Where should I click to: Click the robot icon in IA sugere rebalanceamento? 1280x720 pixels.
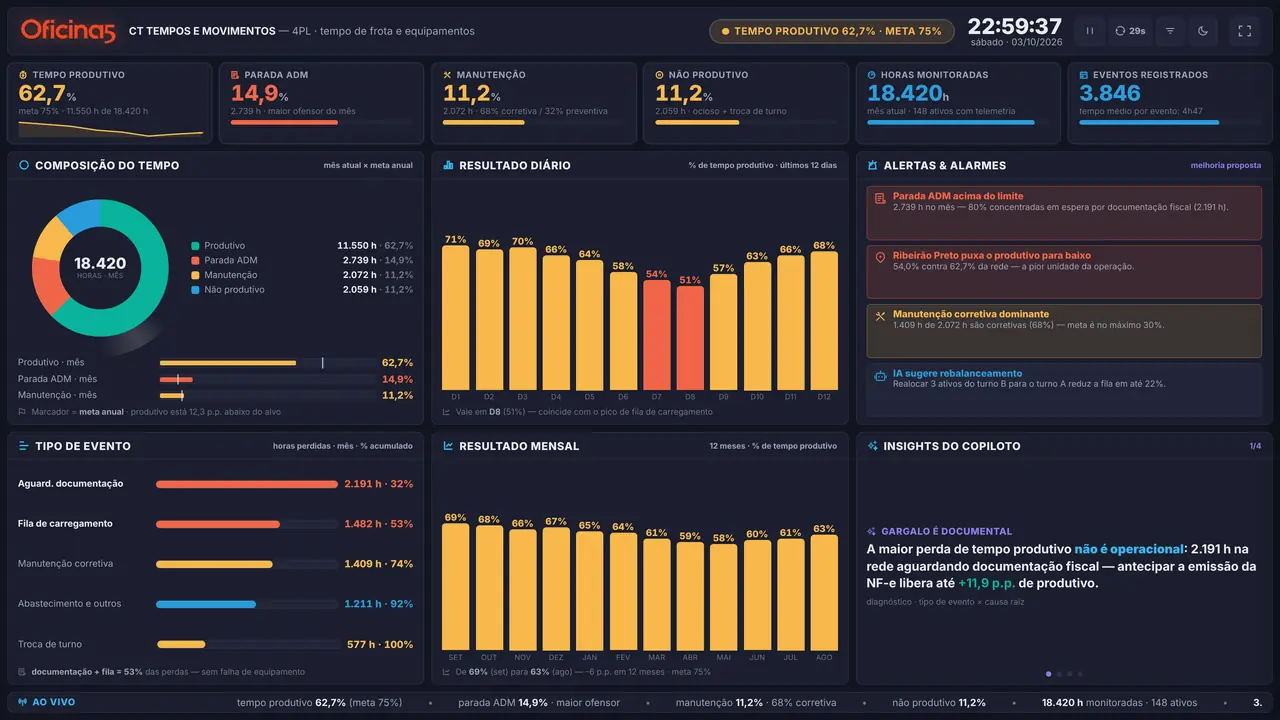coord(880,378)
